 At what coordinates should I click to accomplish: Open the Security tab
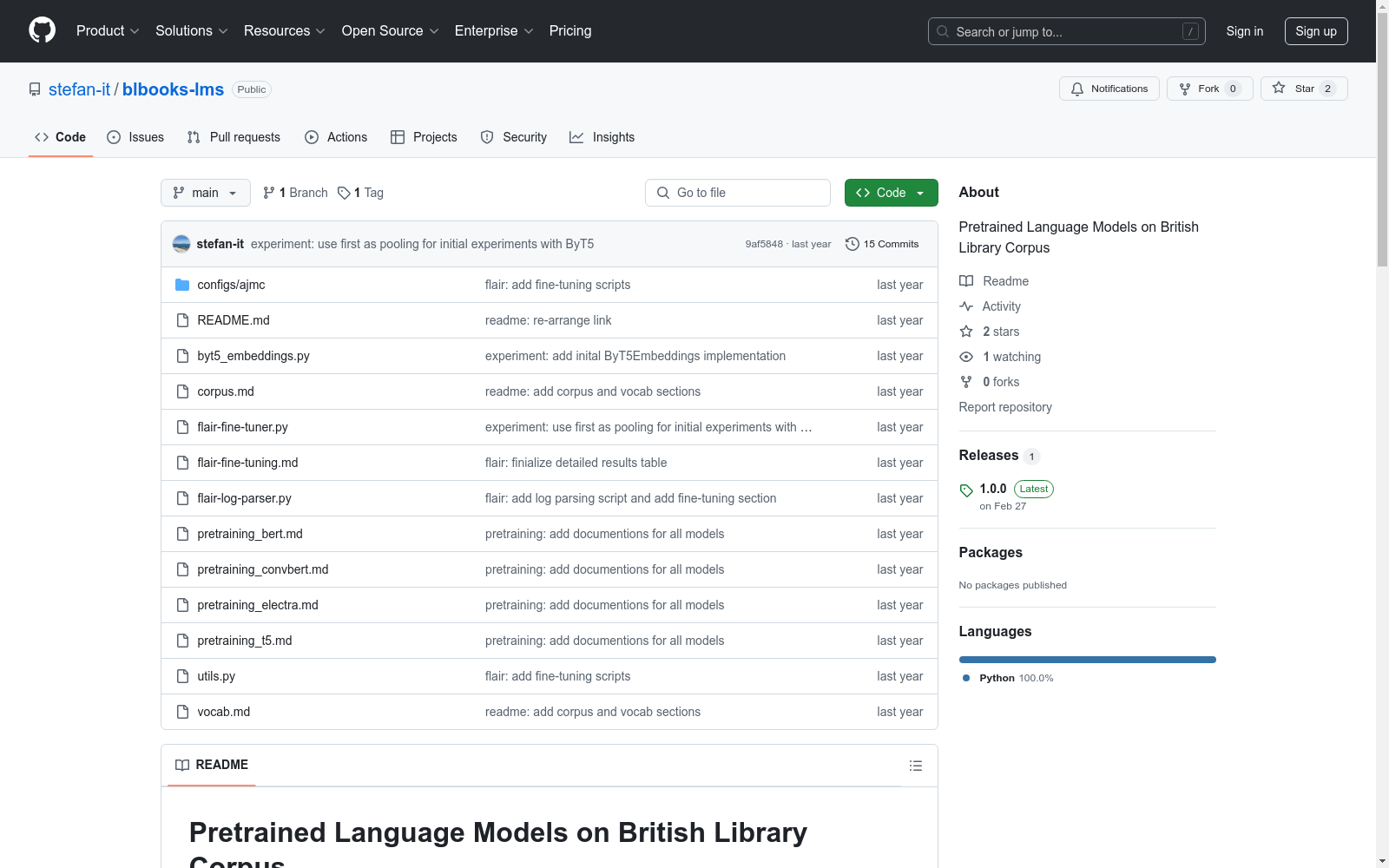[x=514, y=137]
